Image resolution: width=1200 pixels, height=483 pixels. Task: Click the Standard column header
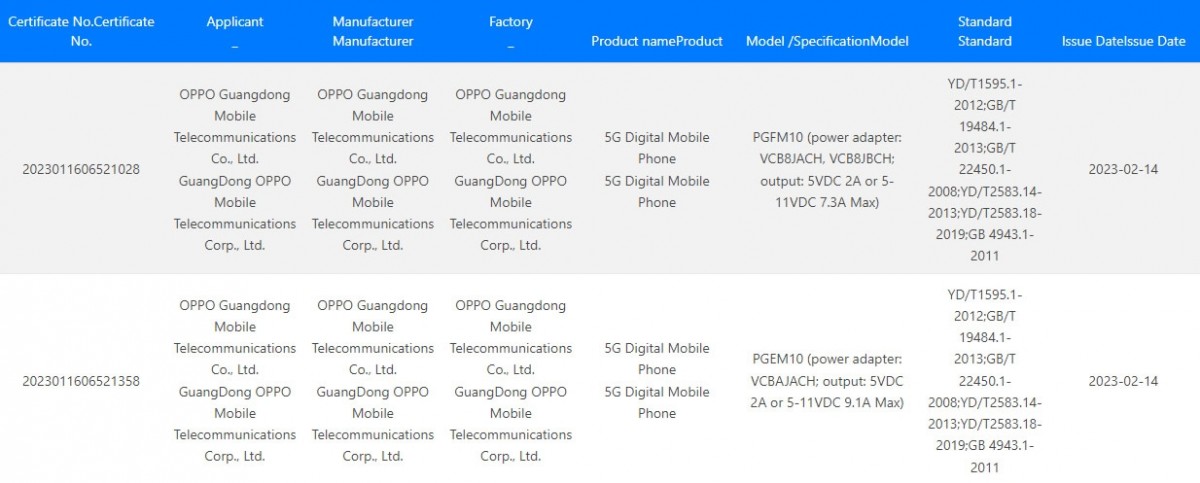click(x=985, y=31)
